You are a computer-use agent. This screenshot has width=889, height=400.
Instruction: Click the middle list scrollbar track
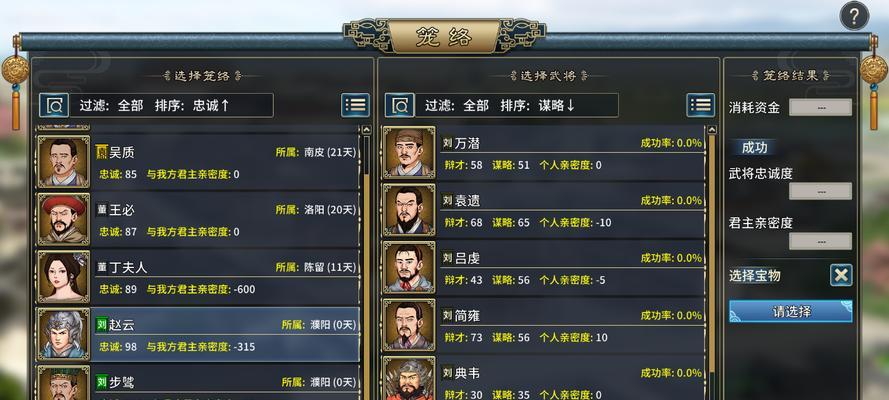point(712,261)
